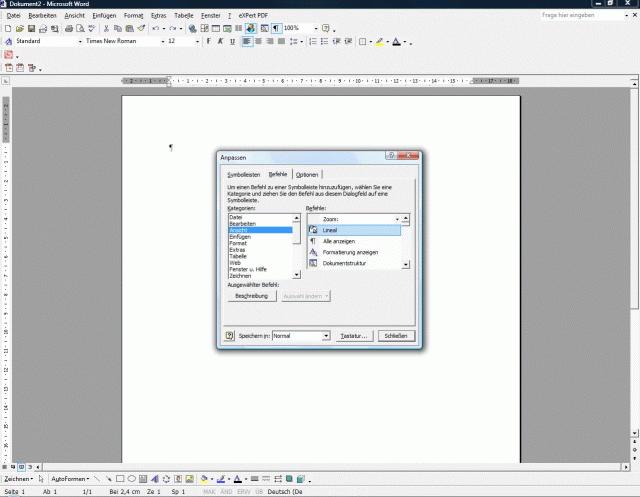
Task: Align text left in the toolbar
Action: coord(247,42)
